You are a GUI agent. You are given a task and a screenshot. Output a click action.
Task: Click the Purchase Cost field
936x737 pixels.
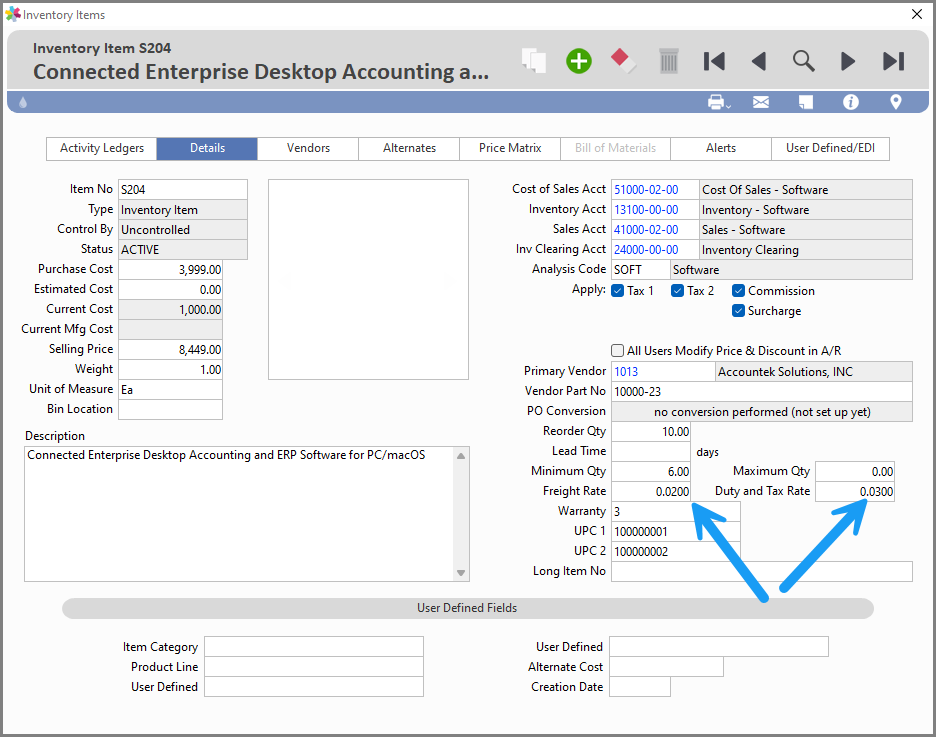(170, 270)
